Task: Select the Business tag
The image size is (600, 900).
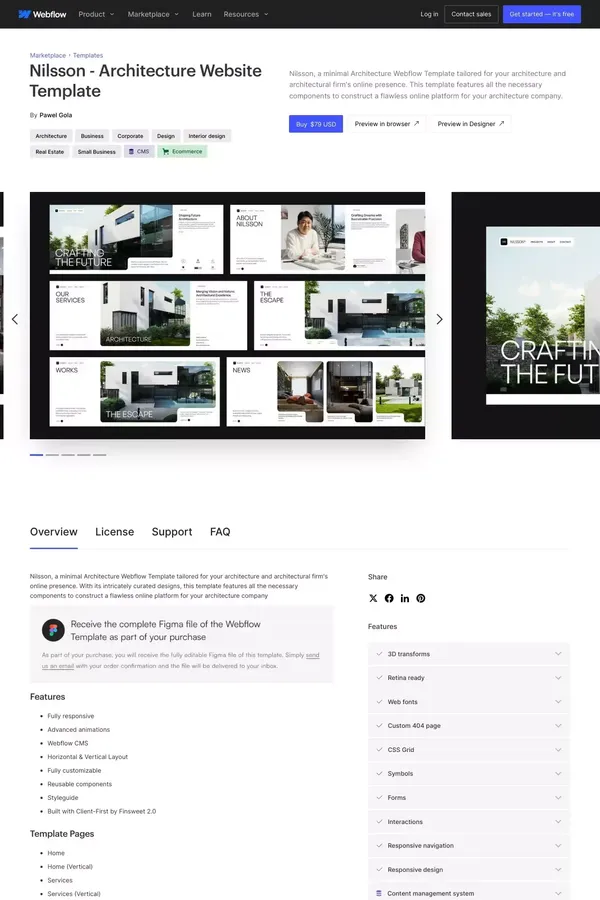Action: tap(92, 136)
